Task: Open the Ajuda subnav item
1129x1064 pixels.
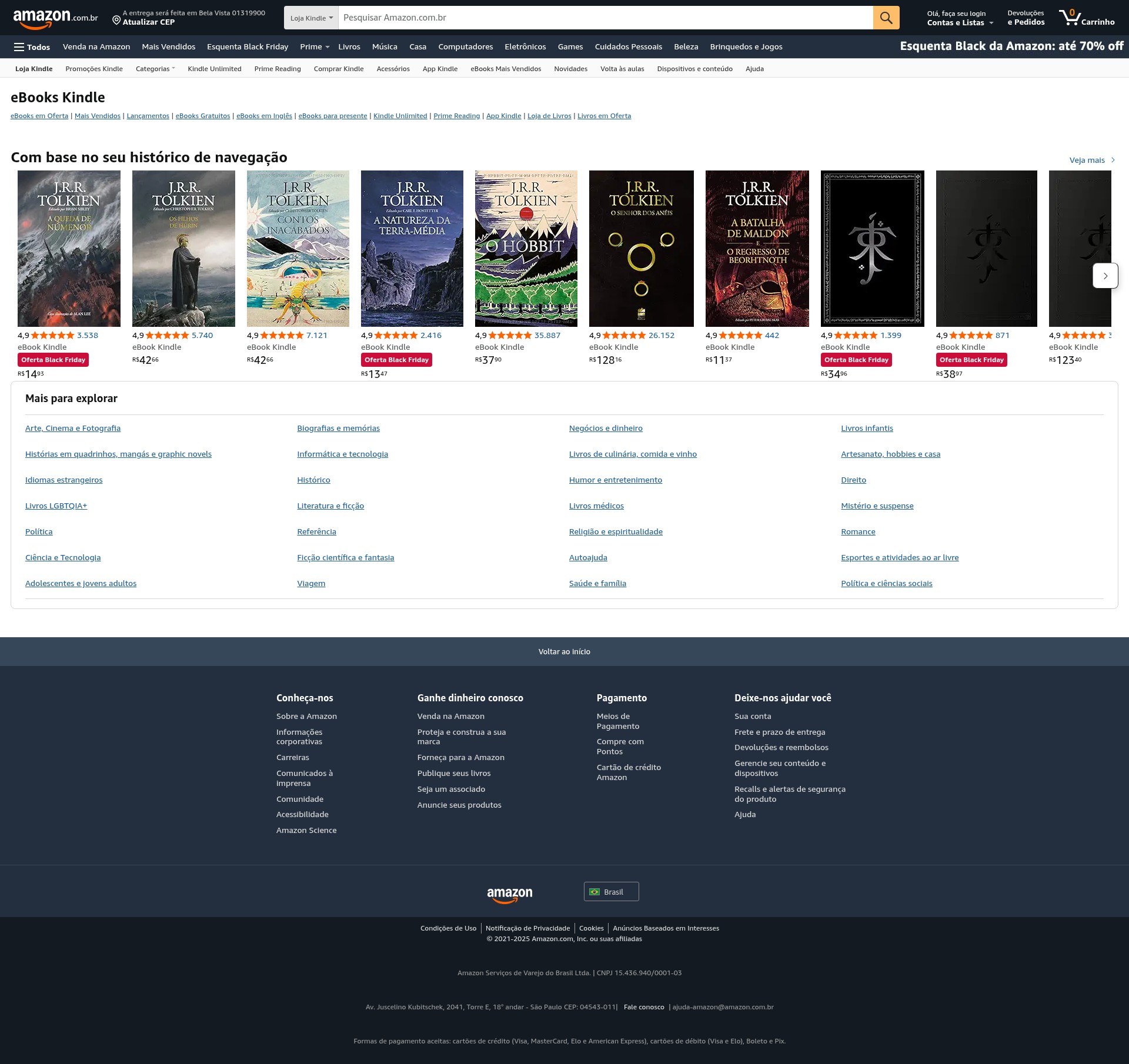Action: point(754,69)
